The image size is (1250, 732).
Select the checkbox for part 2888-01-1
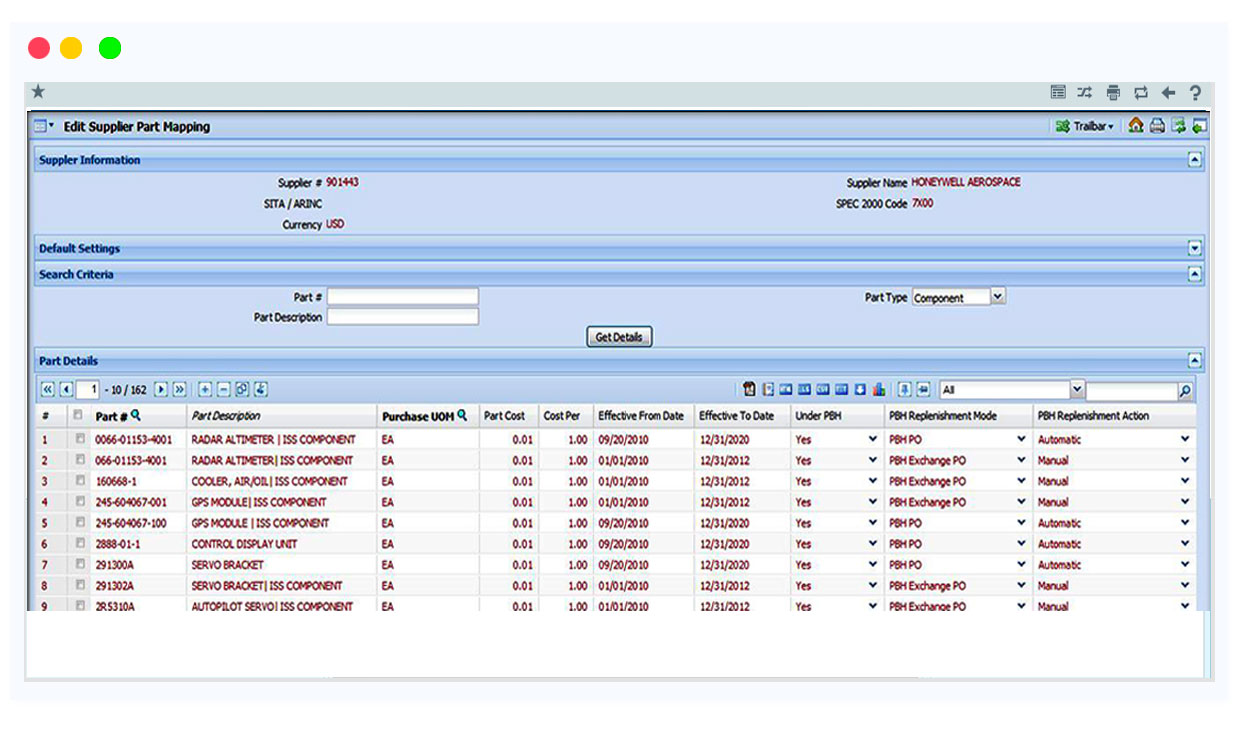click(80, 544)
